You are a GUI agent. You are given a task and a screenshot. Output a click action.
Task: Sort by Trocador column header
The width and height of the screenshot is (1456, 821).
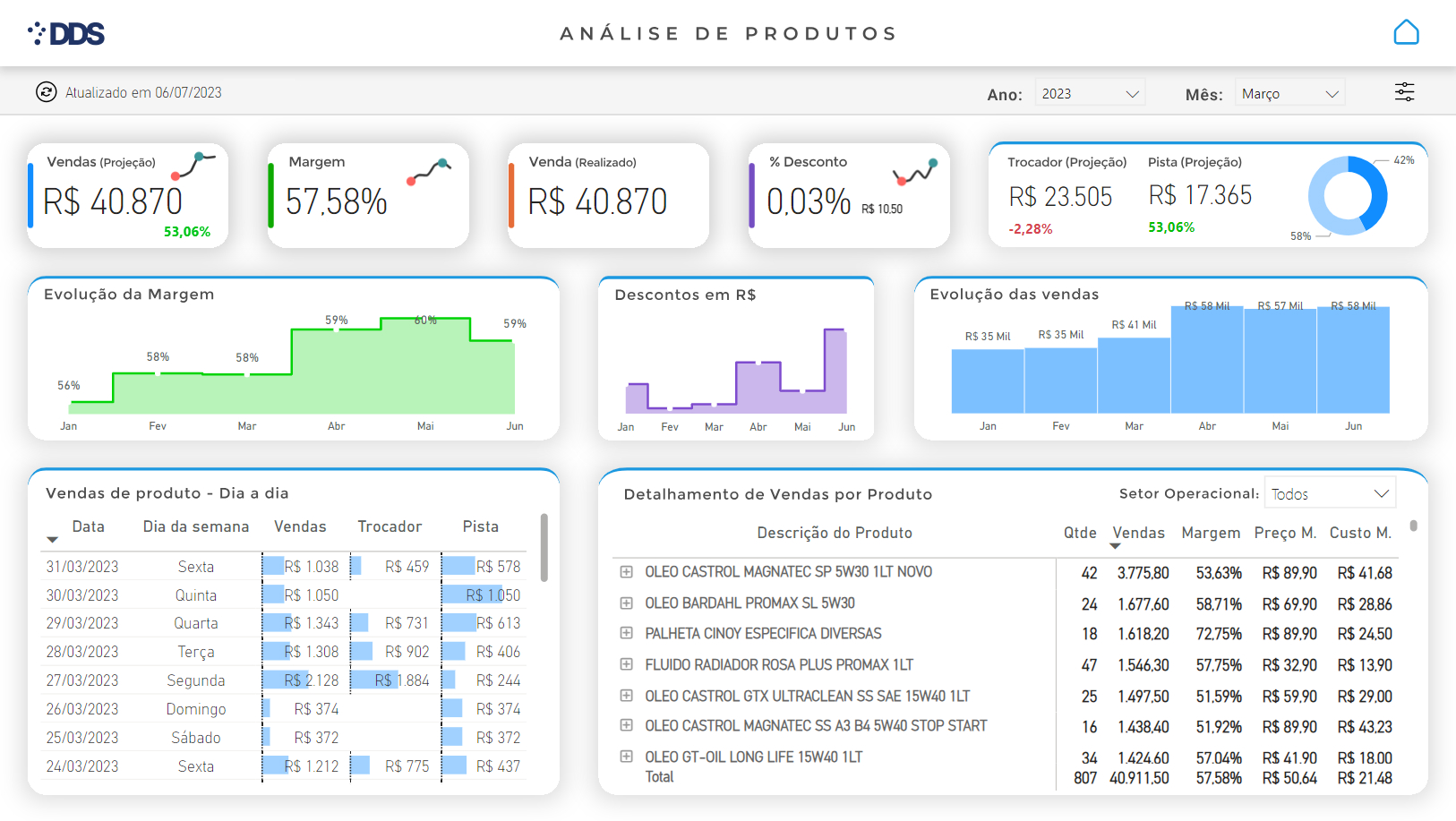(x=390, y=526)
